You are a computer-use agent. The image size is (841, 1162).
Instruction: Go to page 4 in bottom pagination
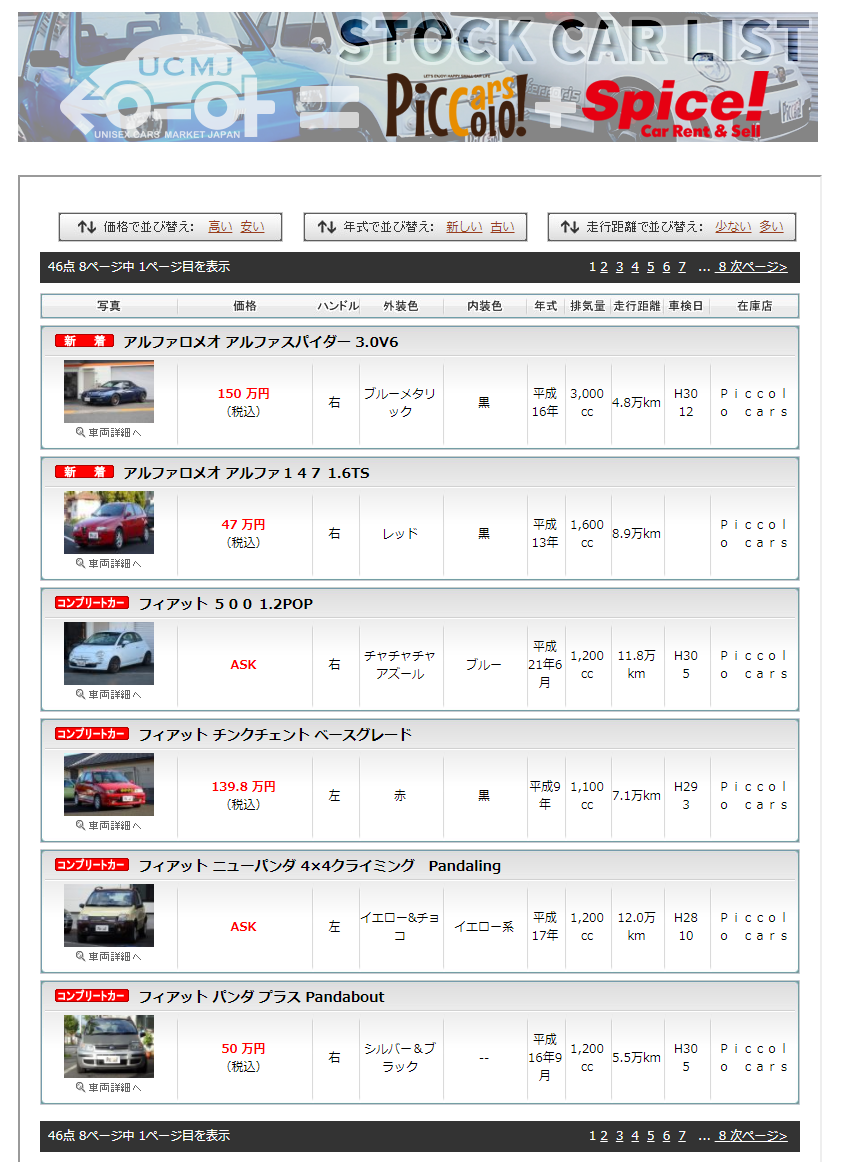coord(635,1136)
